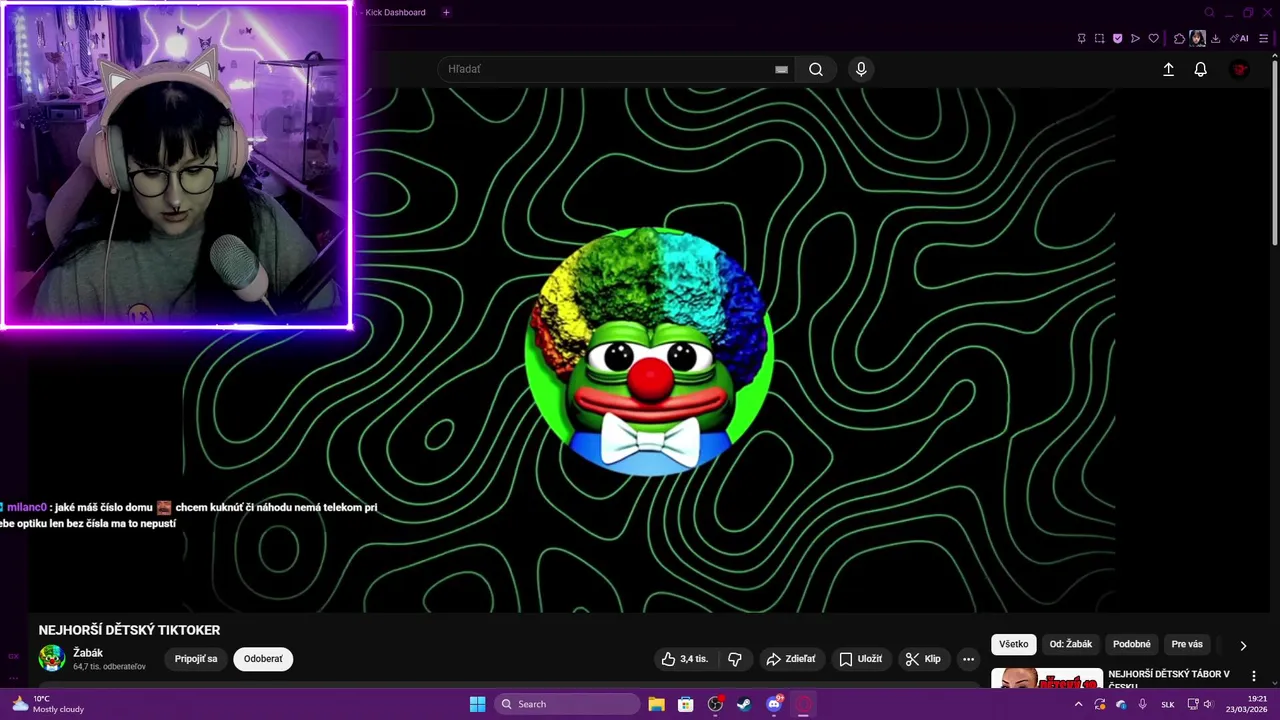Select the Pre vás filter chip
1280x720 pixels.
coord(1187,644)
